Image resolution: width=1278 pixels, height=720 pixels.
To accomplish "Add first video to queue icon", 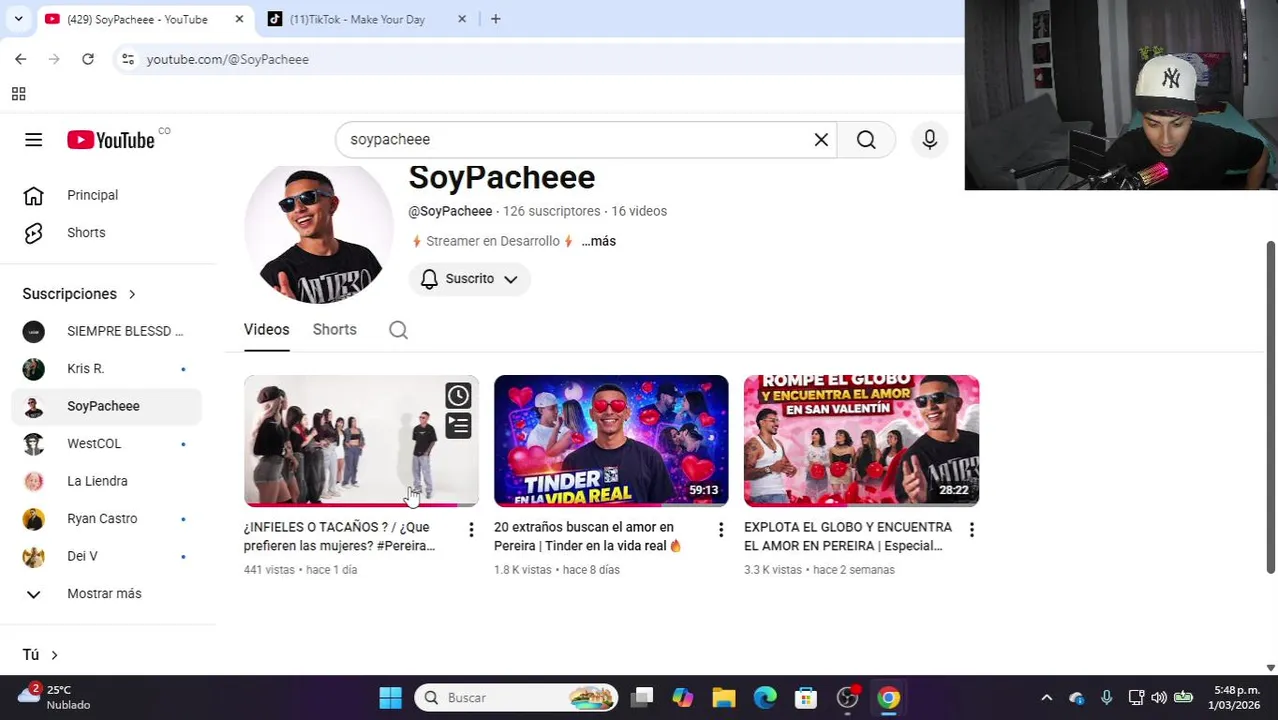I will pyautogui.click(x=458, y=426).
